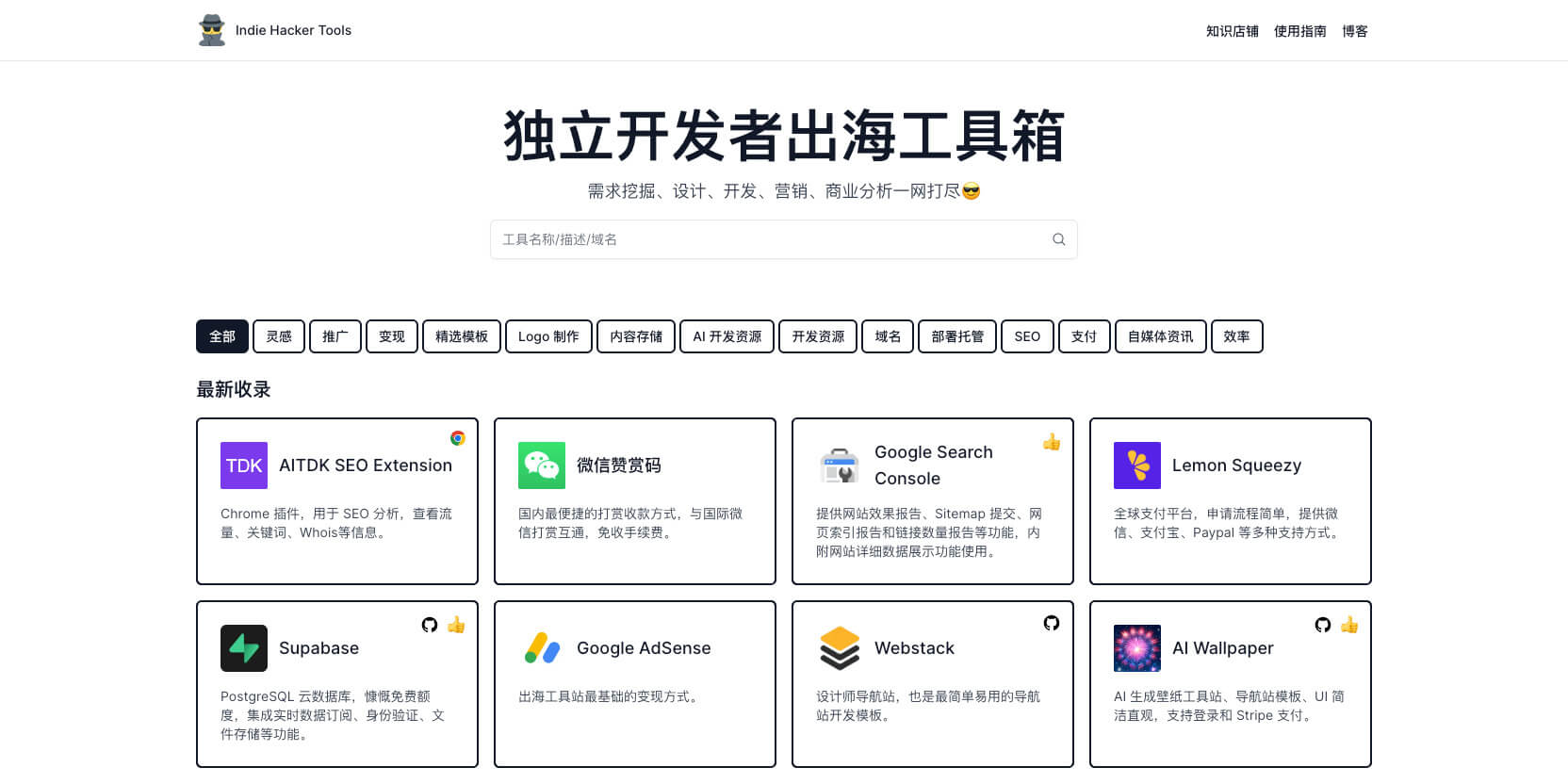Click the Supabase lightning bolt icon

[244, 648]
